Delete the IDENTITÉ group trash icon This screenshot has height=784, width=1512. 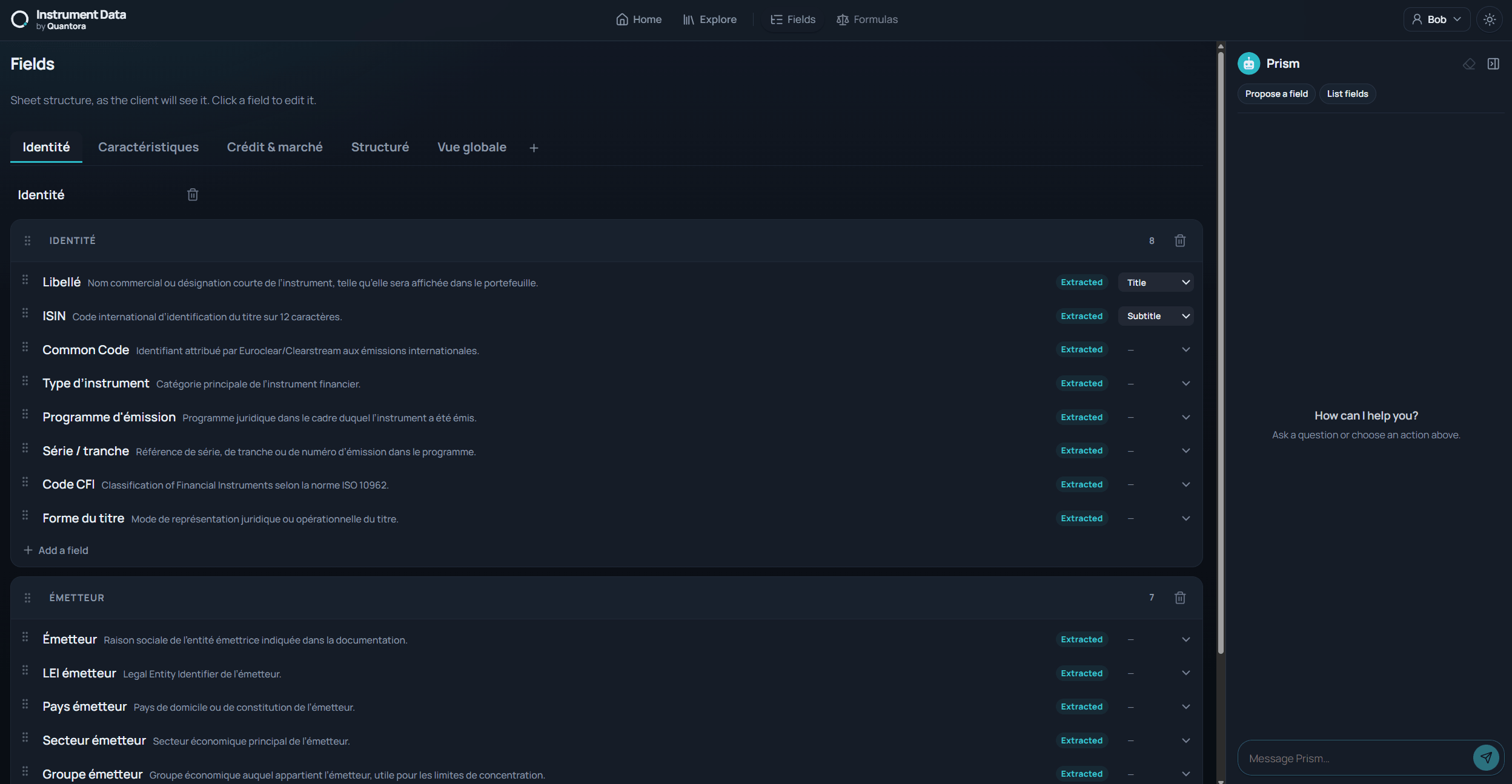click(1180, 240)
